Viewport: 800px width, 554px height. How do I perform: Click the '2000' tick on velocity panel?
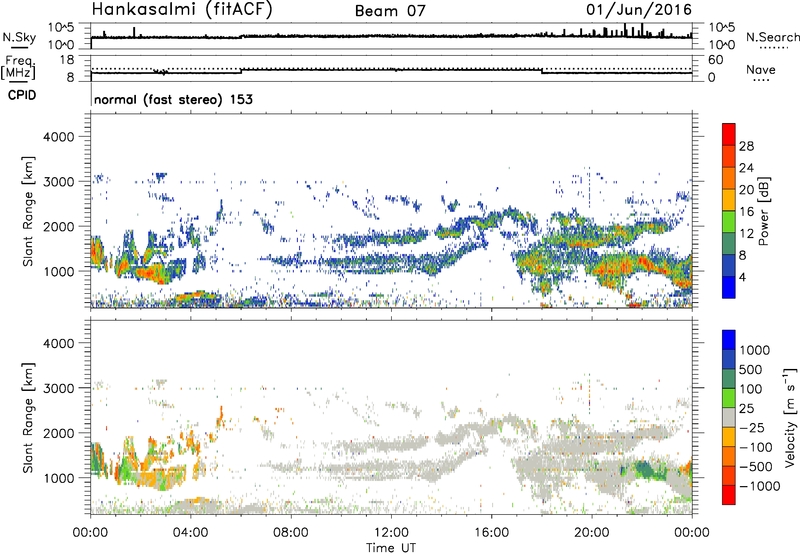point(58,433)
